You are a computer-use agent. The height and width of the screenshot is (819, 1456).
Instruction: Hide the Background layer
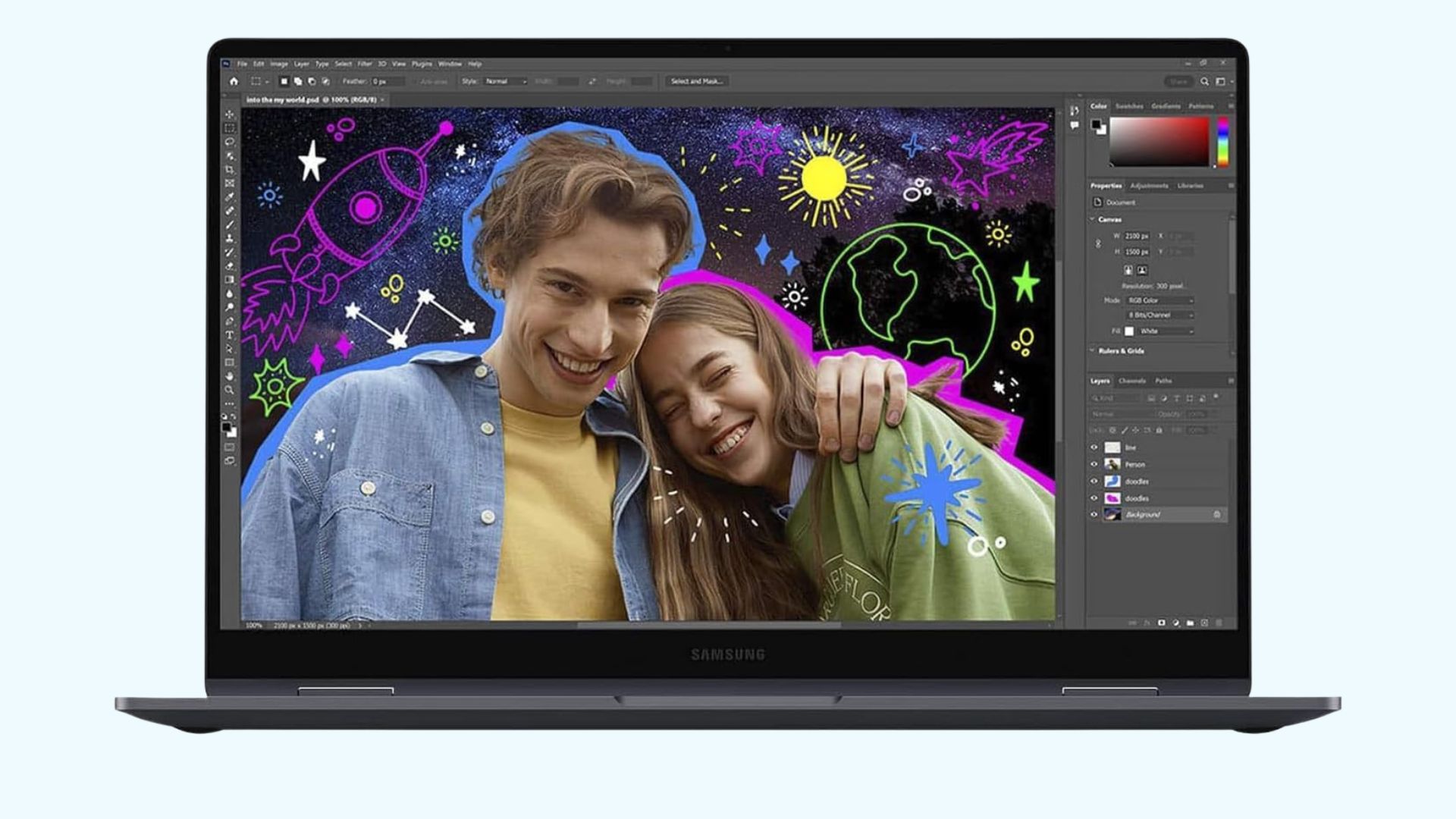click(1094, 515)
